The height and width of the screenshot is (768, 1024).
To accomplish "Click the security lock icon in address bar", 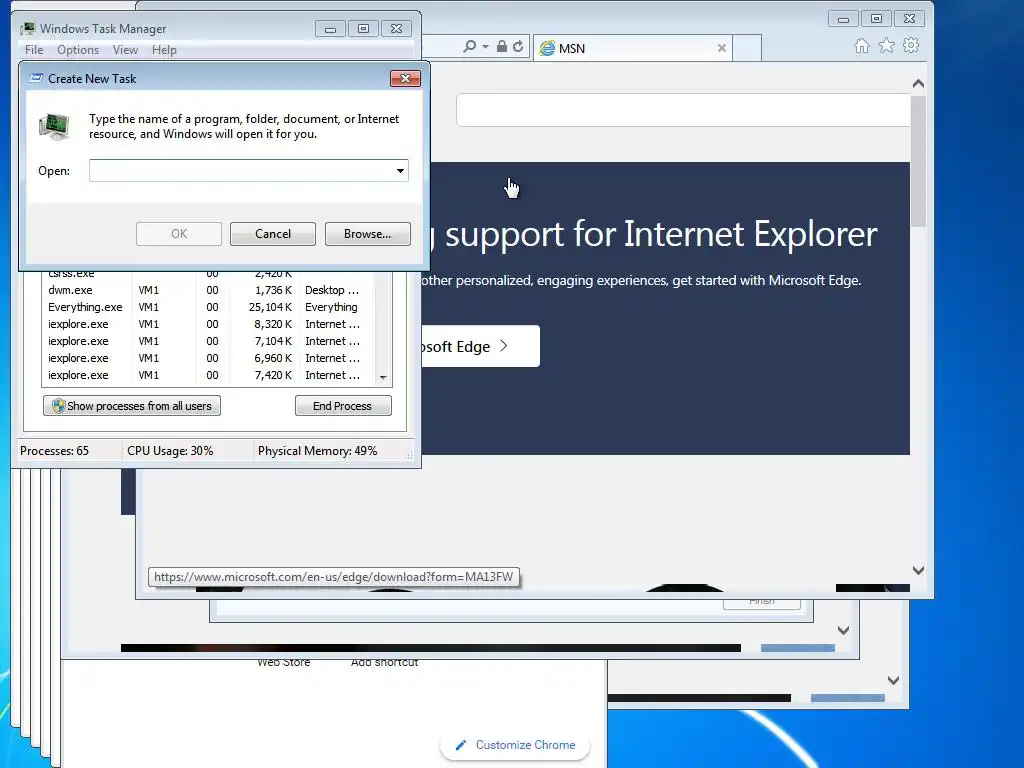I will coord(502,46).
